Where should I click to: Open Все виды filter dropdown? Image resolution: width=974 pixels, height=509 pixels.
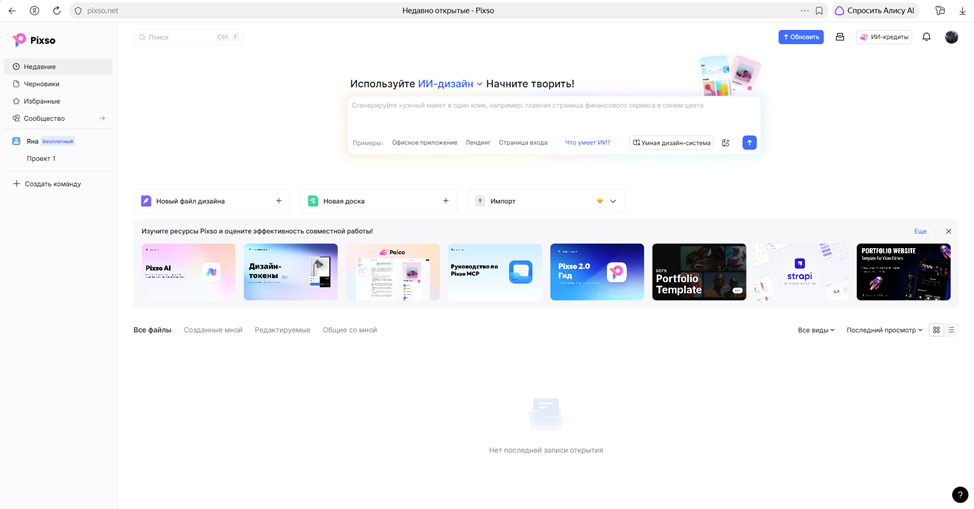pos(816,330)
